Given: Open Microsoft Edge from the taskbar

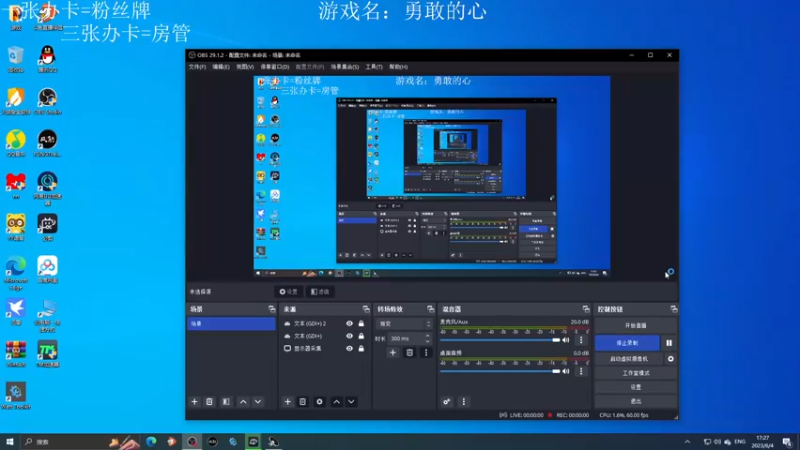Looking at the screenshot, I should 151,442.
